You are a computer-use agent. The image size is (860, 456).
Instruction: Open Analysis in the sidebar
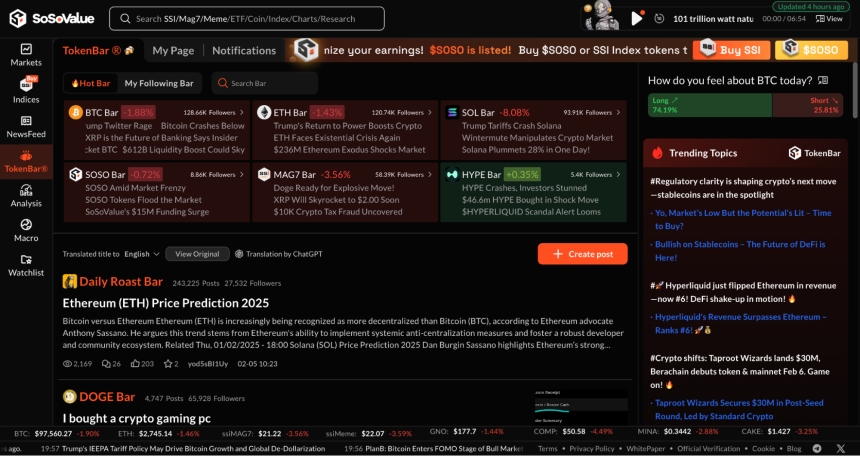26,196
